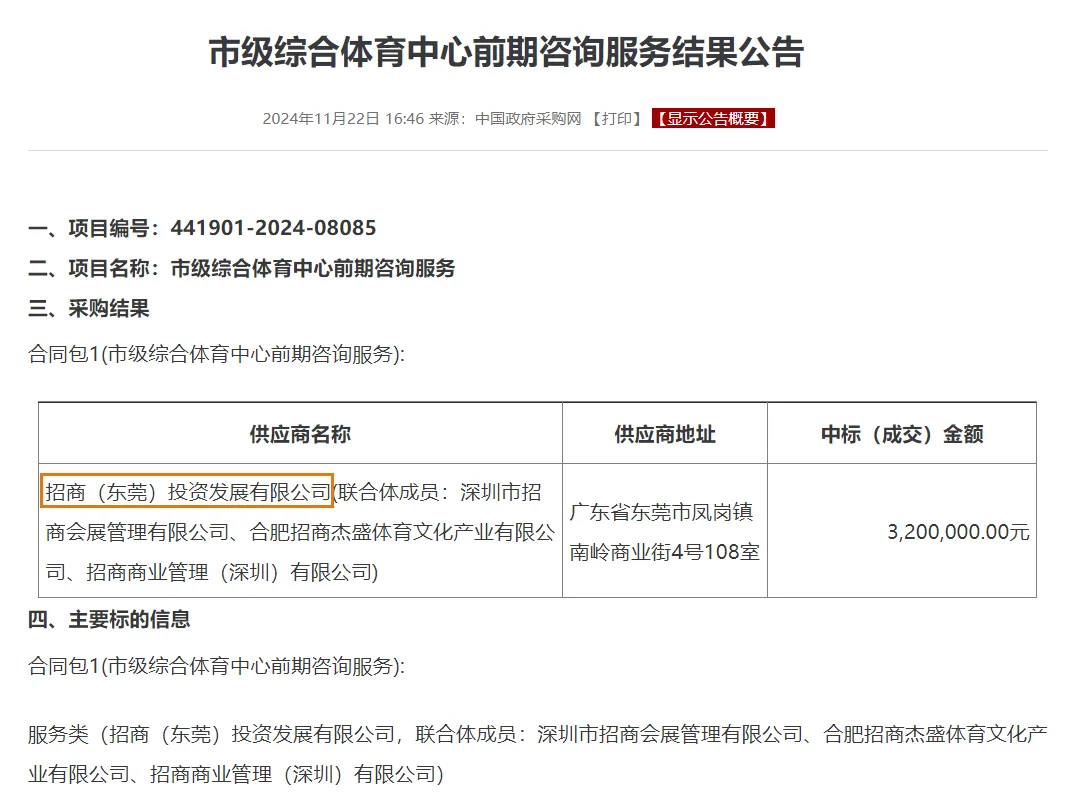Viewport: 1076px width, 795px height.
Task: Click the 服务类 paragraph at the bottom
Action: click(538, 755)
